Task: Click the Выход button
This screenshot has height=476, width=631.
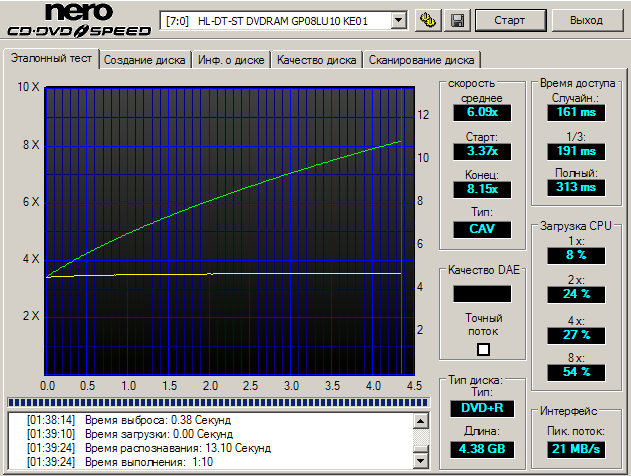Action: click(587, 20)
